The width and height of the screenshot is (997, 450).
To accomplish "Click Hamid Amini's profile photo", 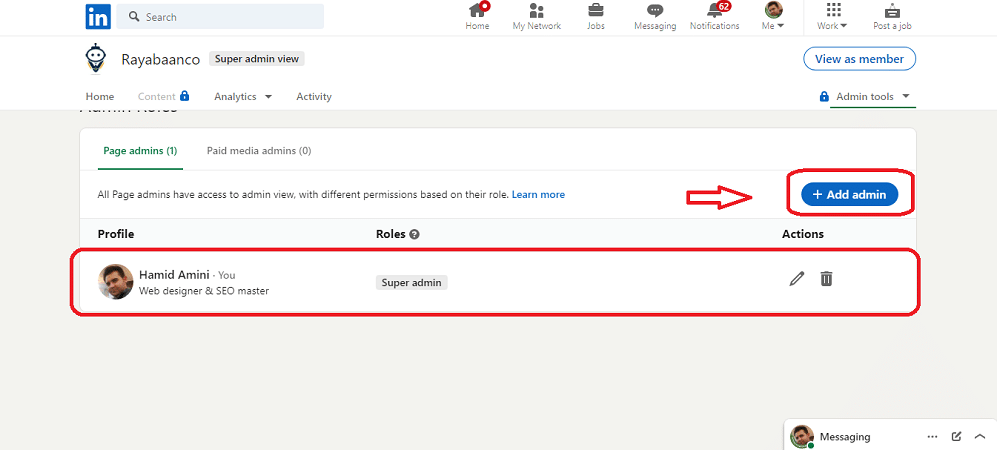I will pos(116,282).
